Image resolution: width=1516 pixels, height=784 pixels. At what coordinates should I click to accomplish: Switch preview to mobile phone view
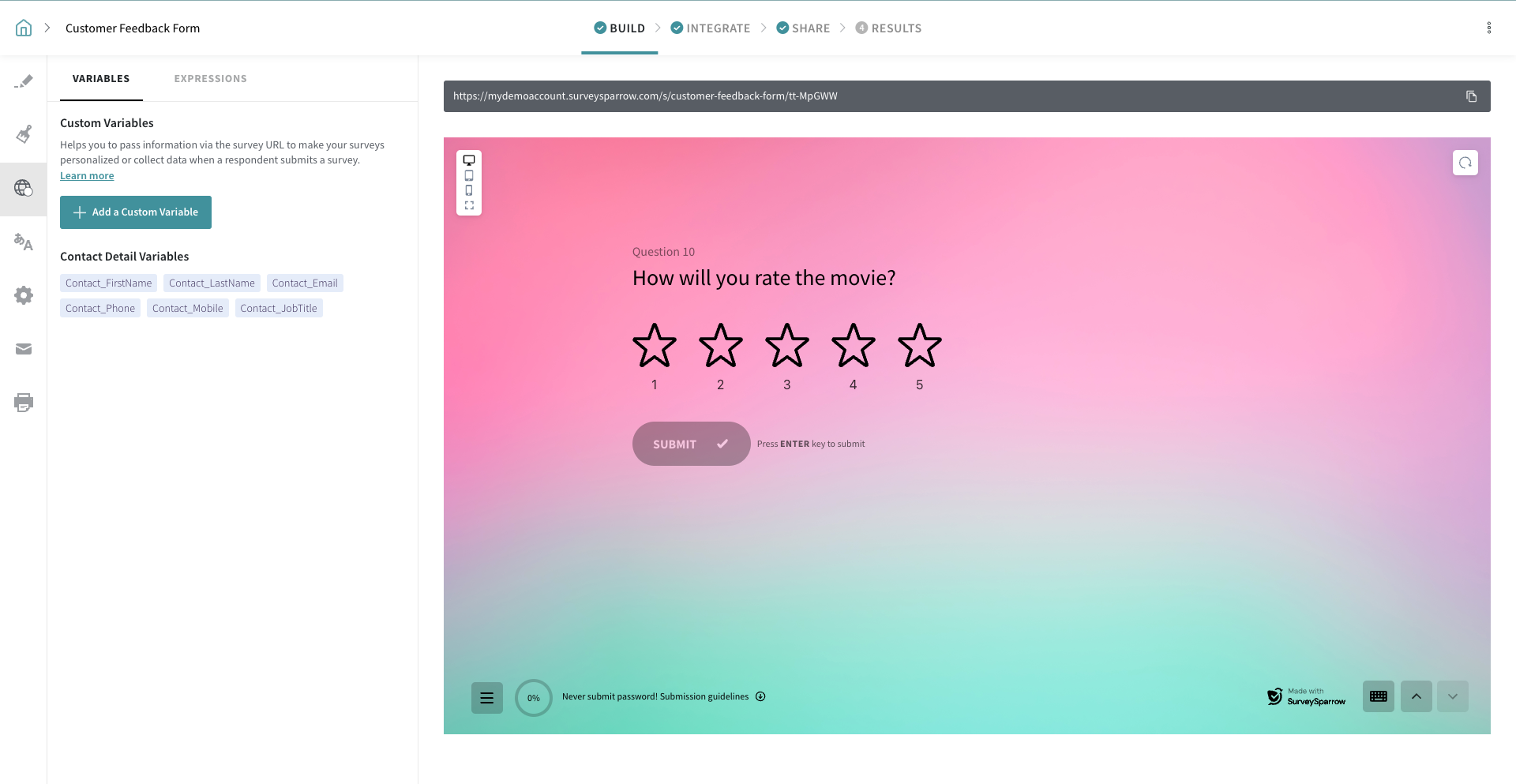[x=469, y=190]
